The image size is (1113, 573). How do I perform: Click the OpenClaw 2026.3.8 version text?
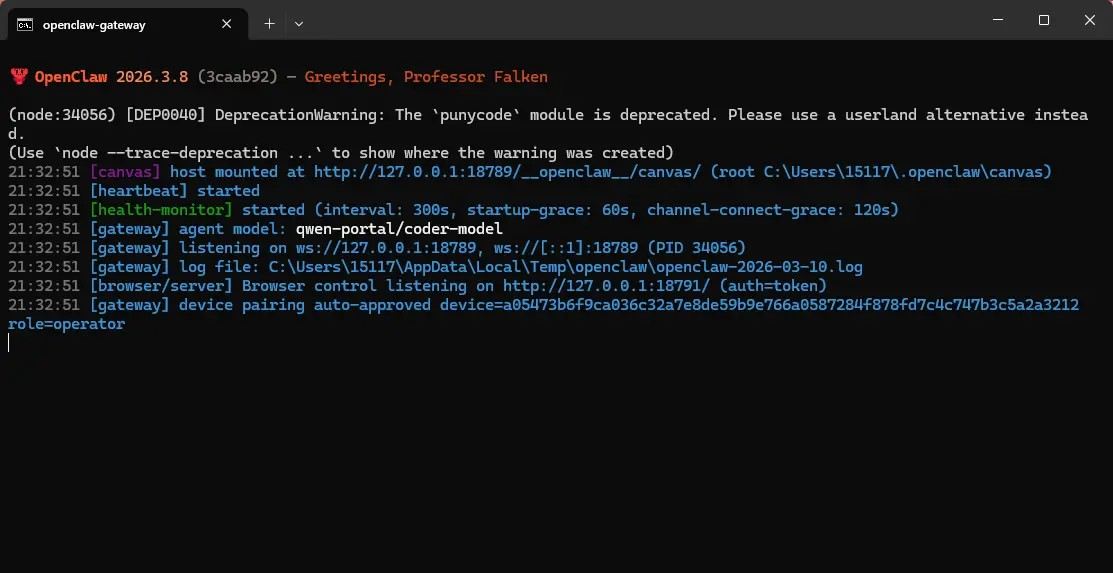point(111,77)
